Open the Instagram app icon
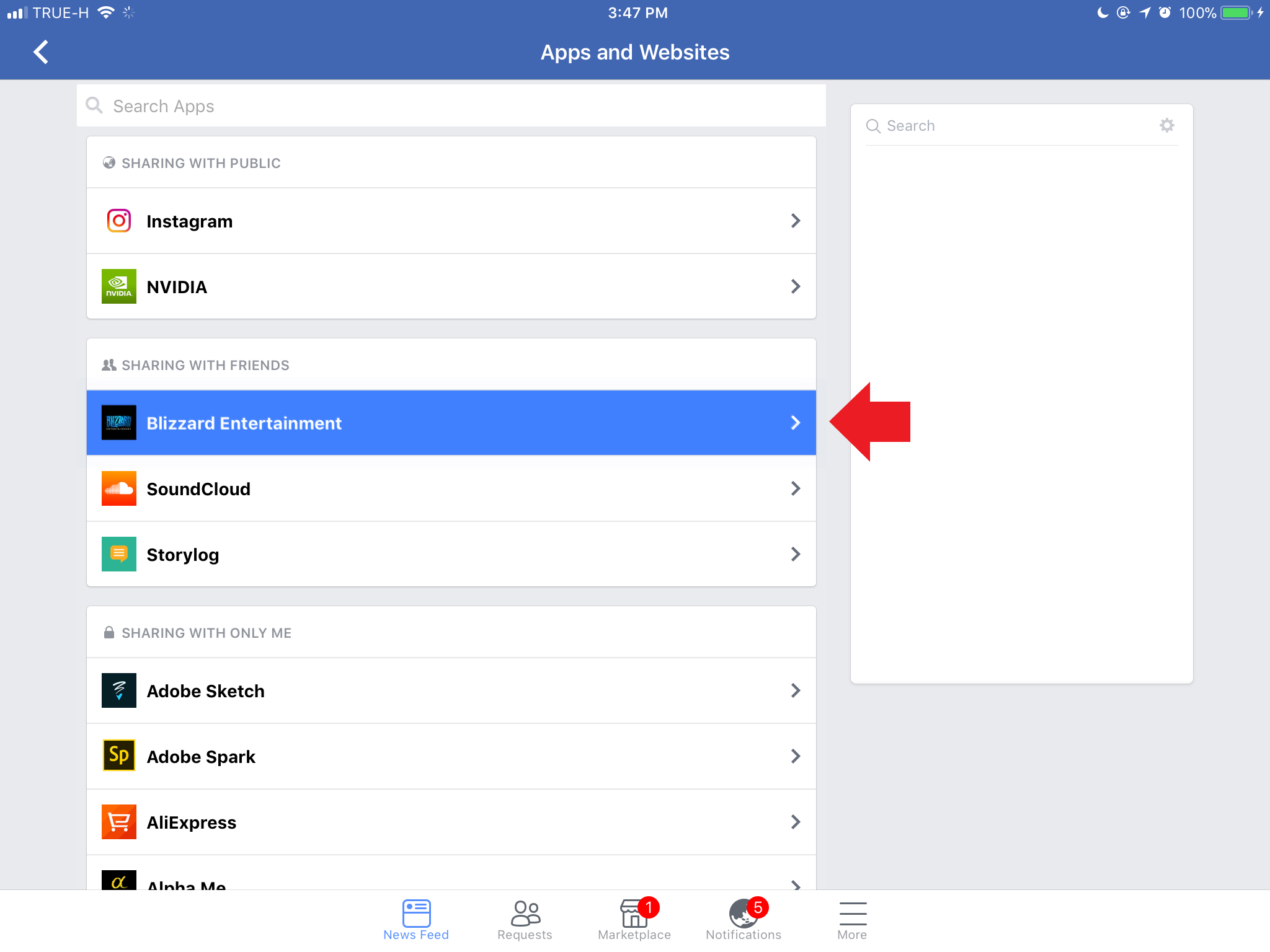Screen dimensions: 1270x952 point(118,221)
